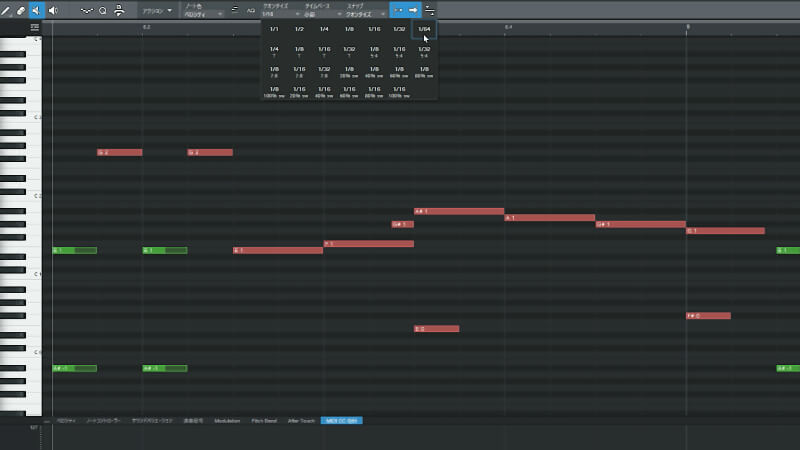This screenshot has width=800, height=450.
Task: Choose plain 1/8 in the top row
Action: 349,30
